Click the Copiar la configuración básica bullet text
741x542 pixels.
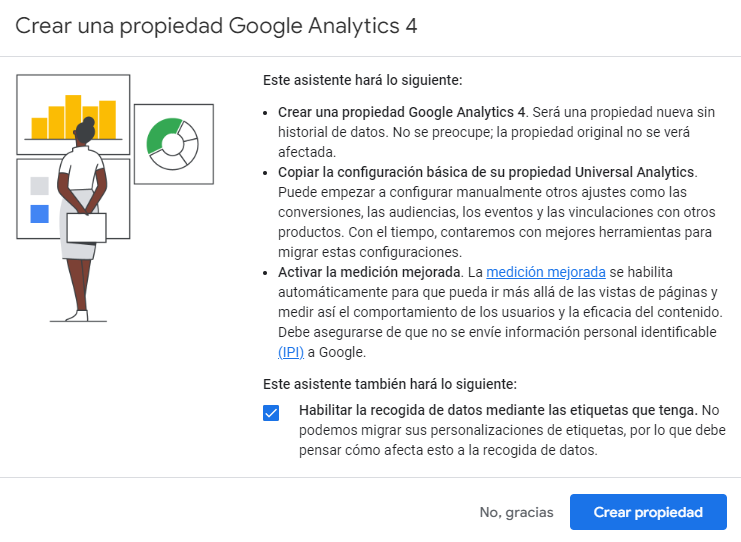486,172
